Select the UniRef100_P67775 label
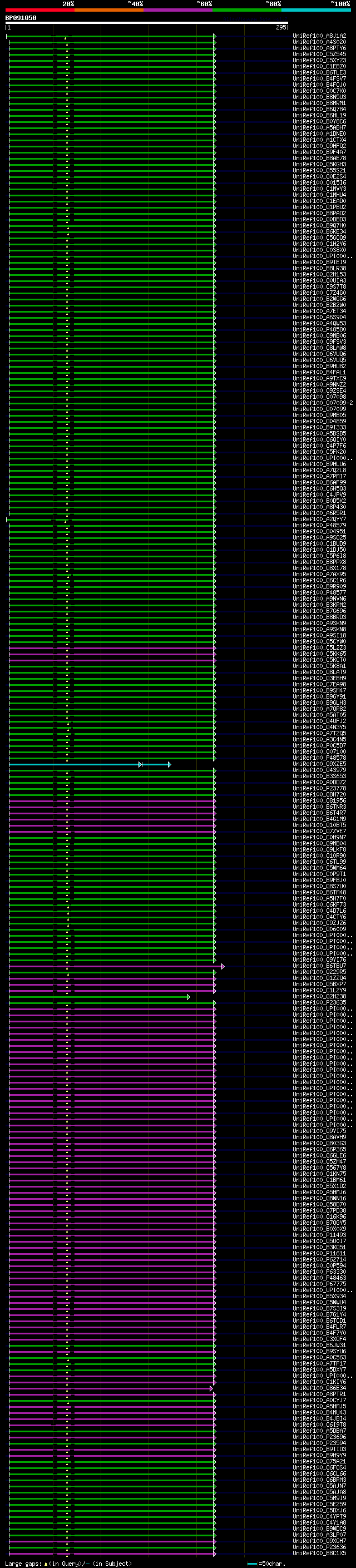The width and height of the screenshot is (356, 1568). pos(319,1284)
